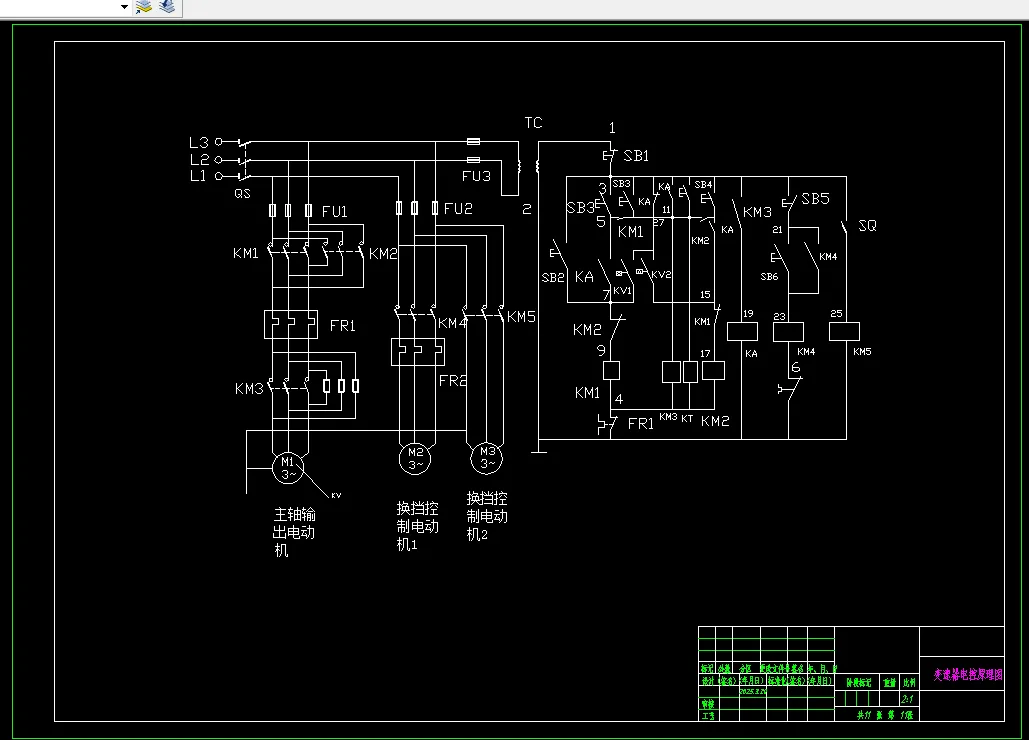This screenshot has width=1029, height=740.
Task: Click the M2 motor symbol
Action: 415,458
